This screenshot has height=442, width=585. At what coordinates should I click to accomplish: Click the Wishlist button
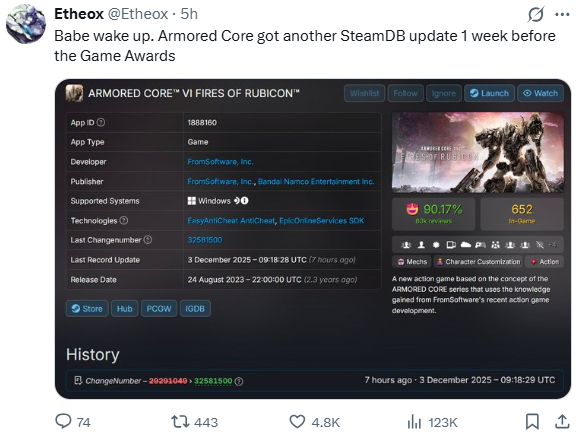pos(365,93)
